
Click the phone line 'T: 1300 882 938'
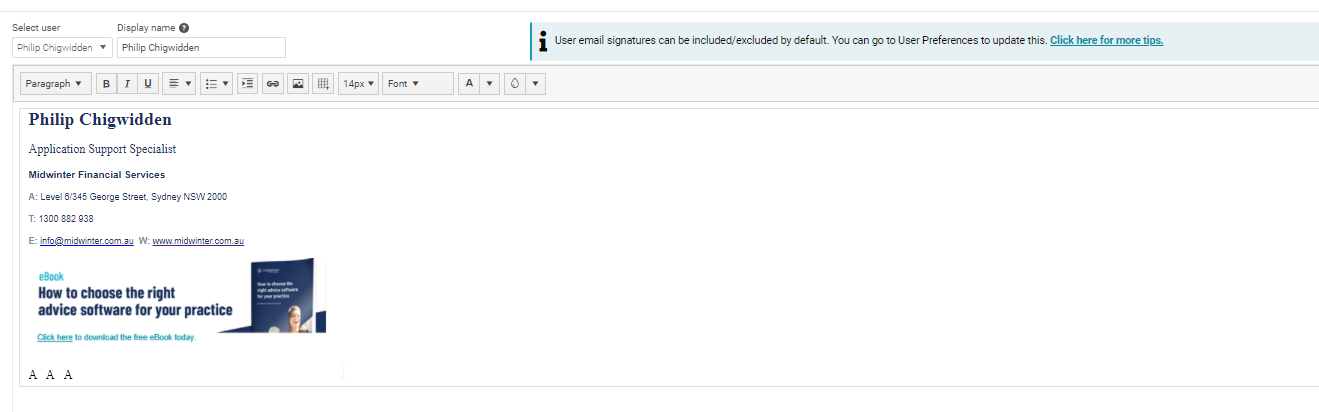(x=61, y=219)
